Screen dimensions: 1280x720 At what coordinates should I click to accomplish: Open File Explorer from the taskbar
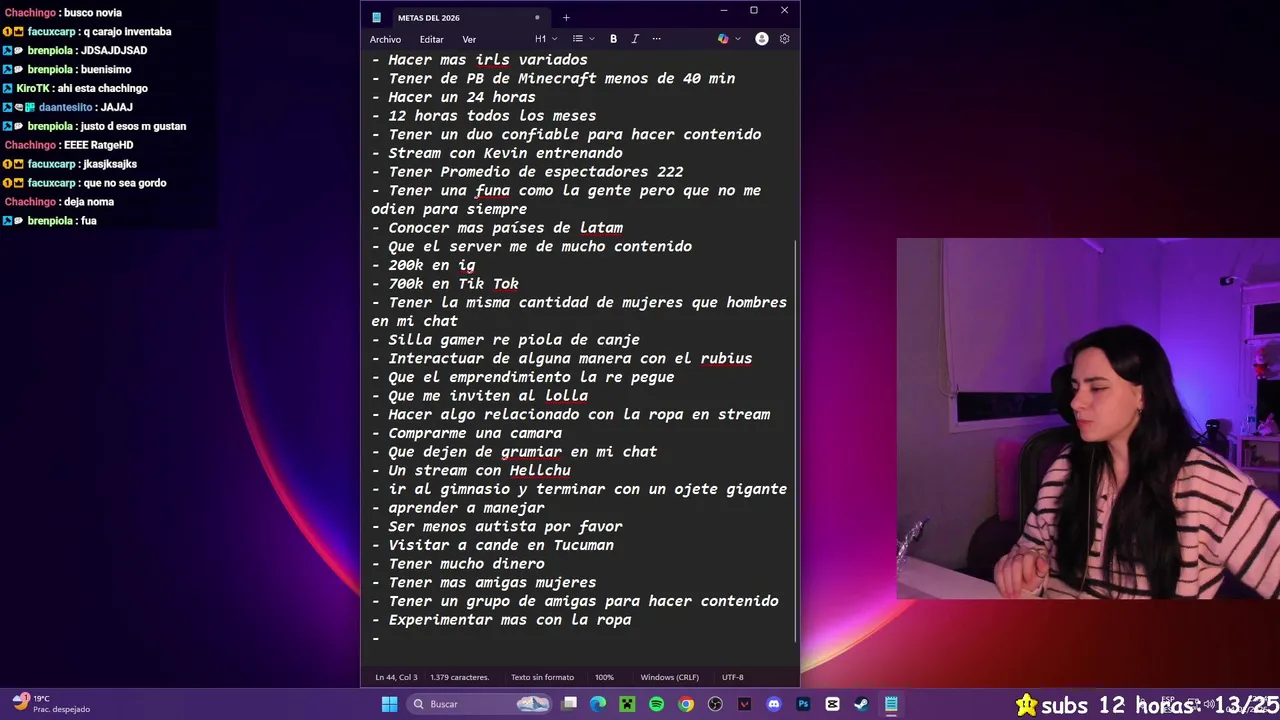(569, 704)
